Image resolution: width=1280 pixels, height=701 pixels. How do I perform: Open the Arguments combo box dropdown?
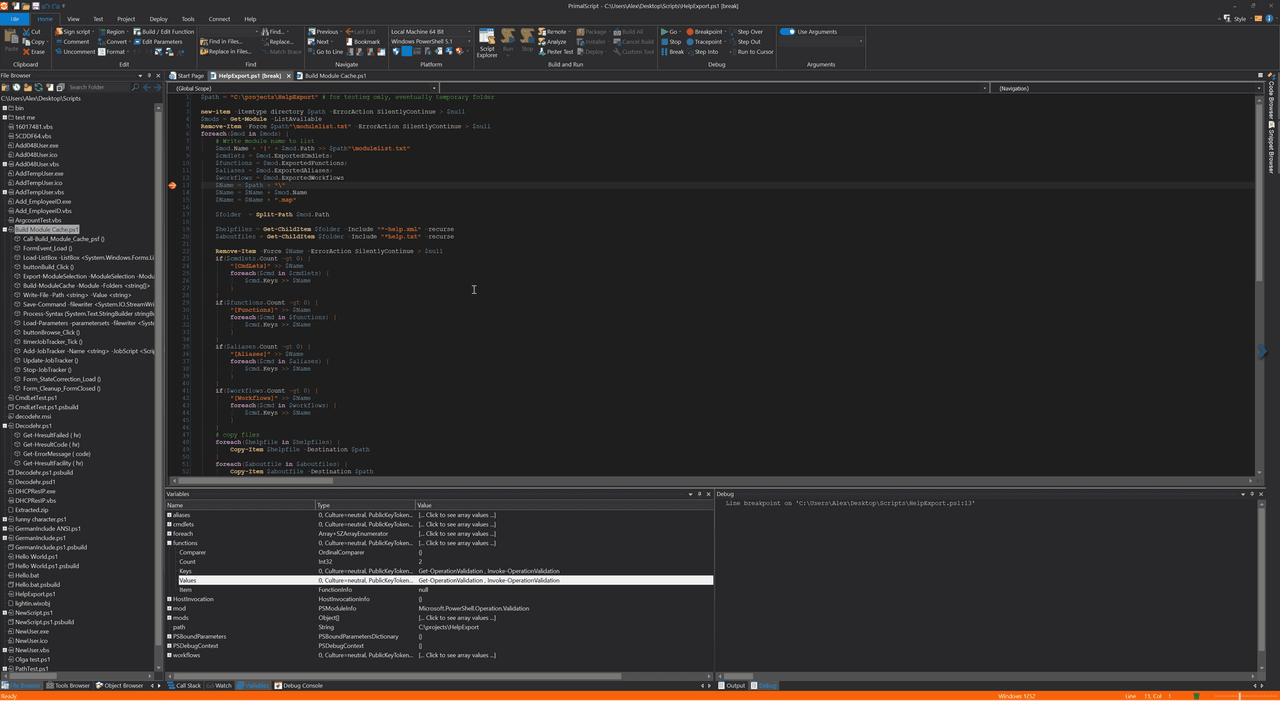(x=860, y=41)
